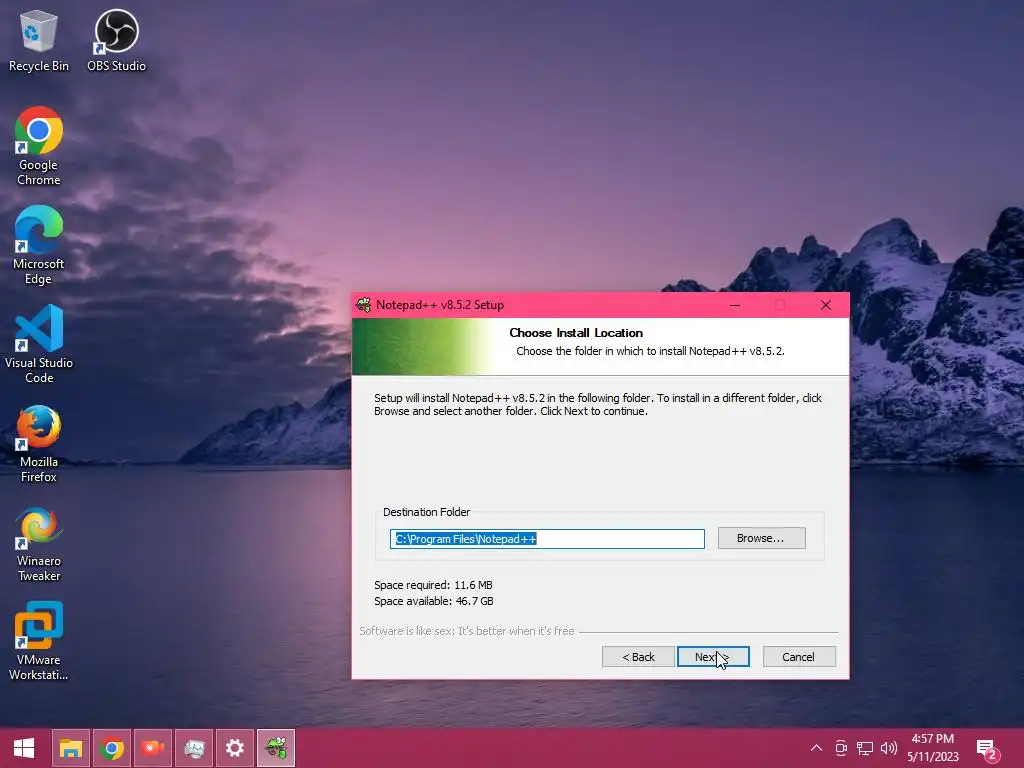This screenshot has width=1024, height=768.
Task: Show hidden system tray icons
Action: point(816,748)
